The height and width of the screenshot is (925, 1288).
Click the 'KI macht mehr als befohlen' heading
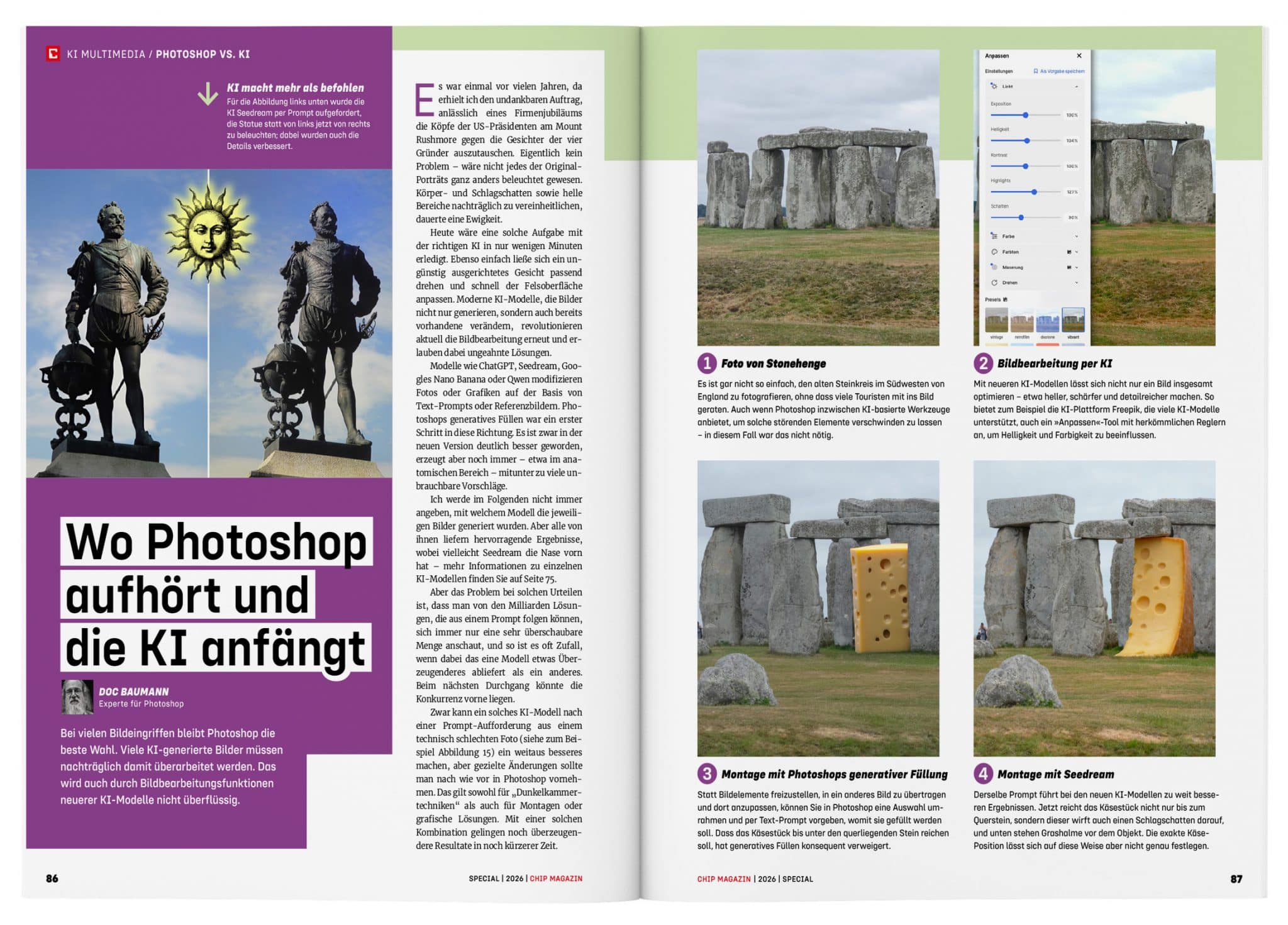coord(296,88)
